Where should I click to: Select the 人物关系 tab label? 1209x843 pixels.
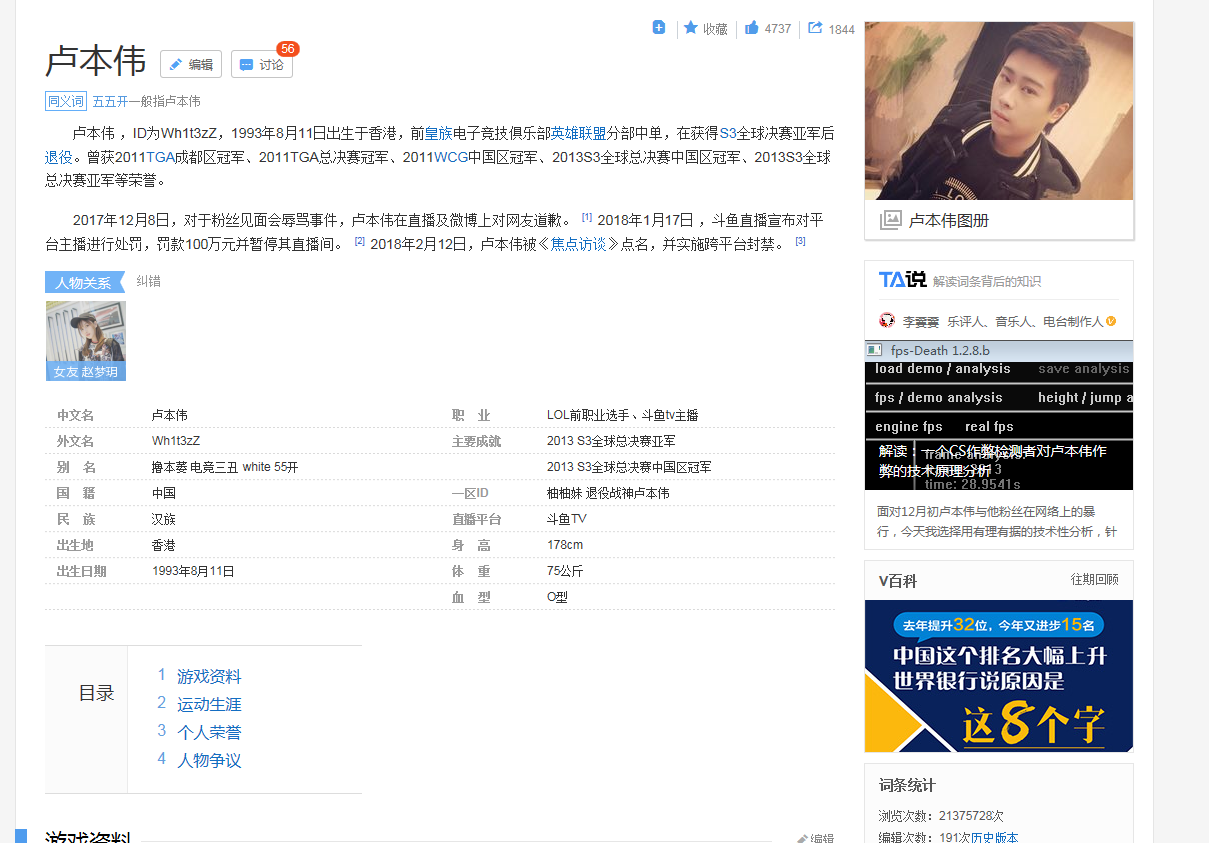pyautogui.click(x=84, y=283)
